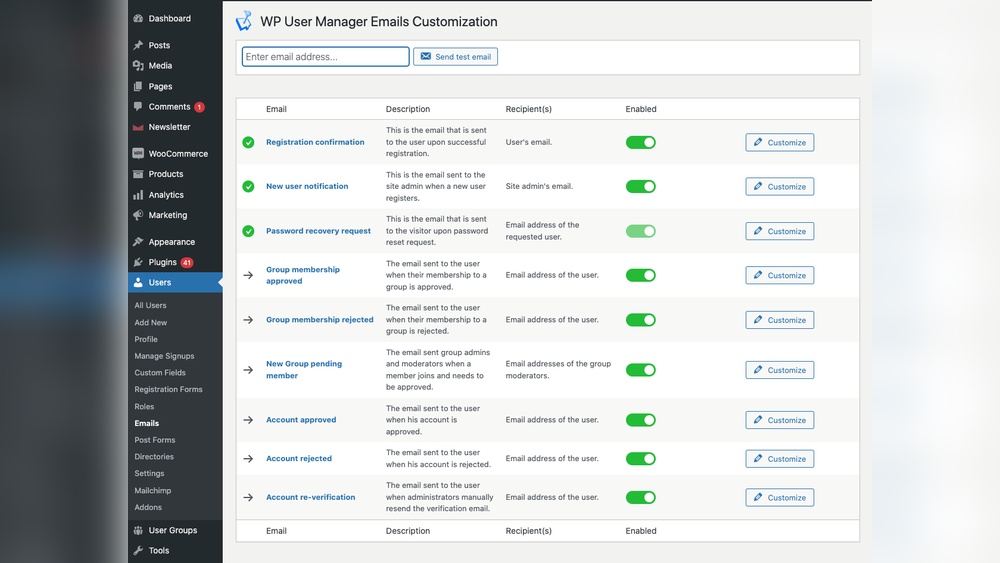1000x563 pixels.
Task: Open Add New user submenu item
Action: (151, 323)
